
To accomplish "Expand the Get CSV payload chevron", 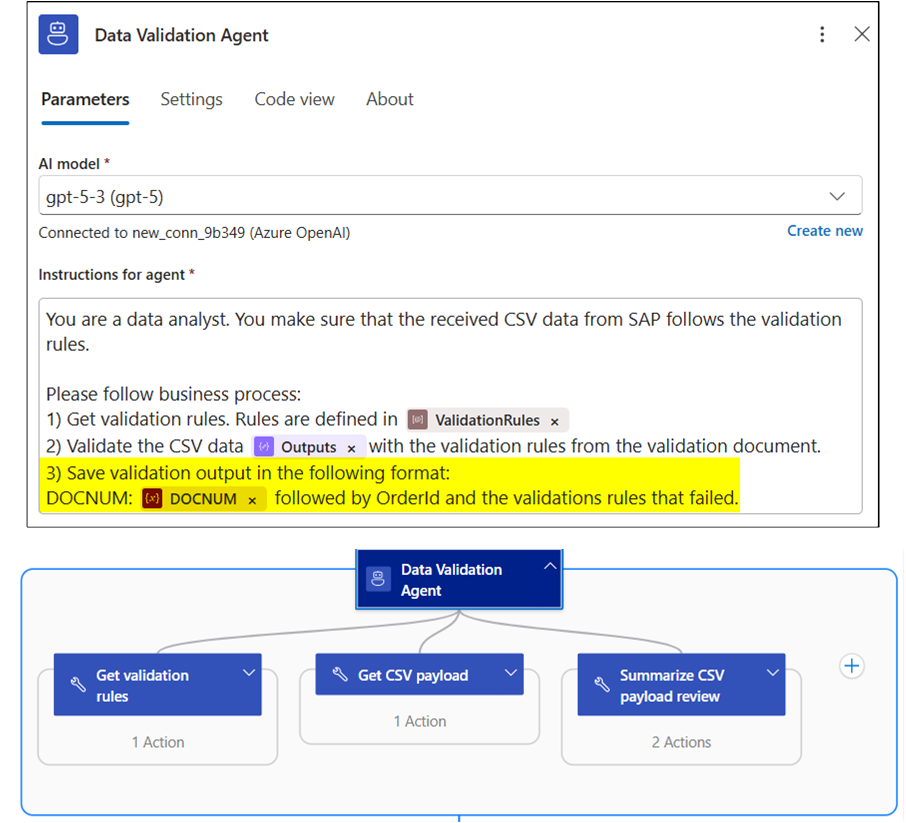I will click(511, 673).
